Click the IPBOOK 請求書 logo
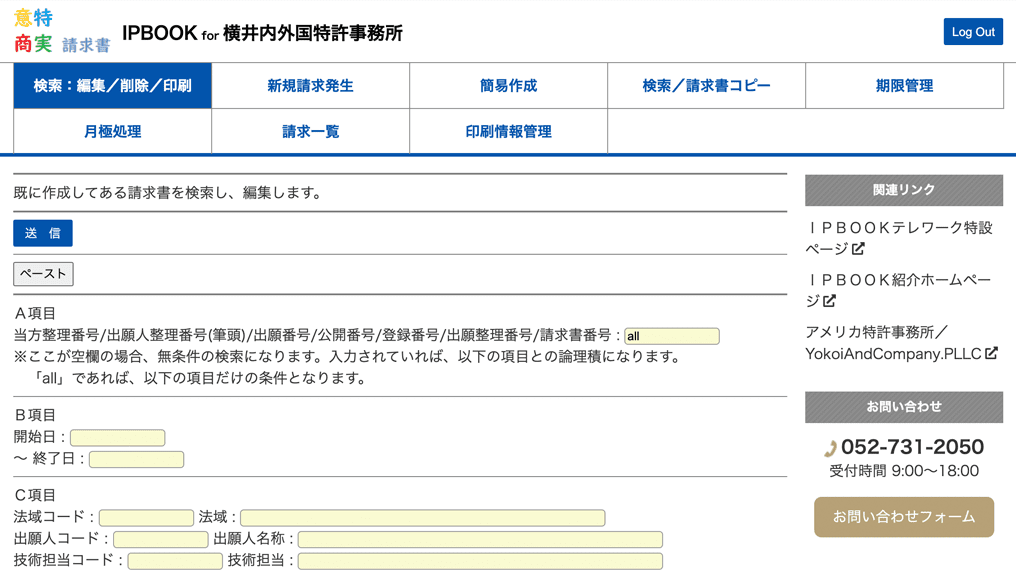This screenshot has width=1016, height=572. (x=62, y=31)
